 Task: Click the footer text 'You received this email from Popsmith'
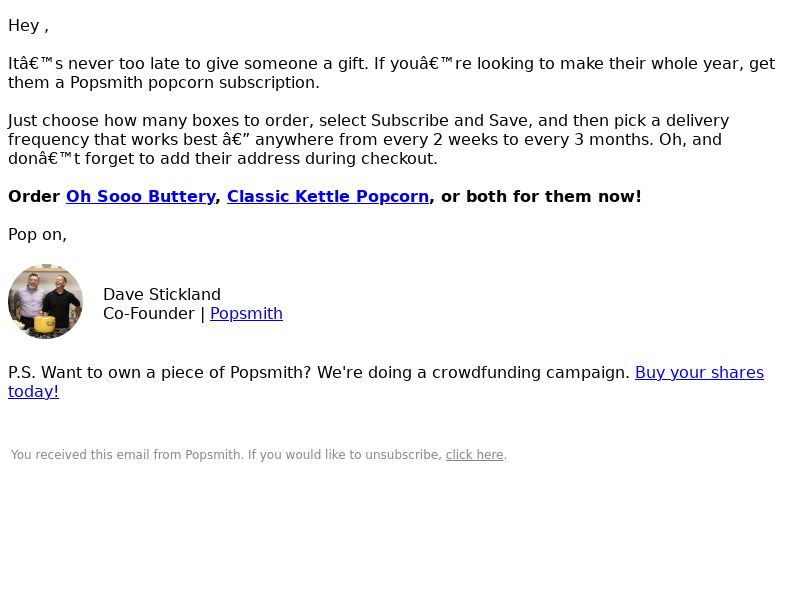coord(126,455)
